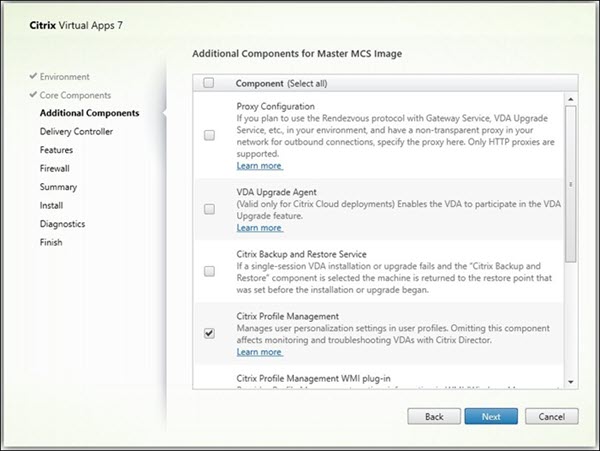Jump to the Summary step

tap(58, 187)
